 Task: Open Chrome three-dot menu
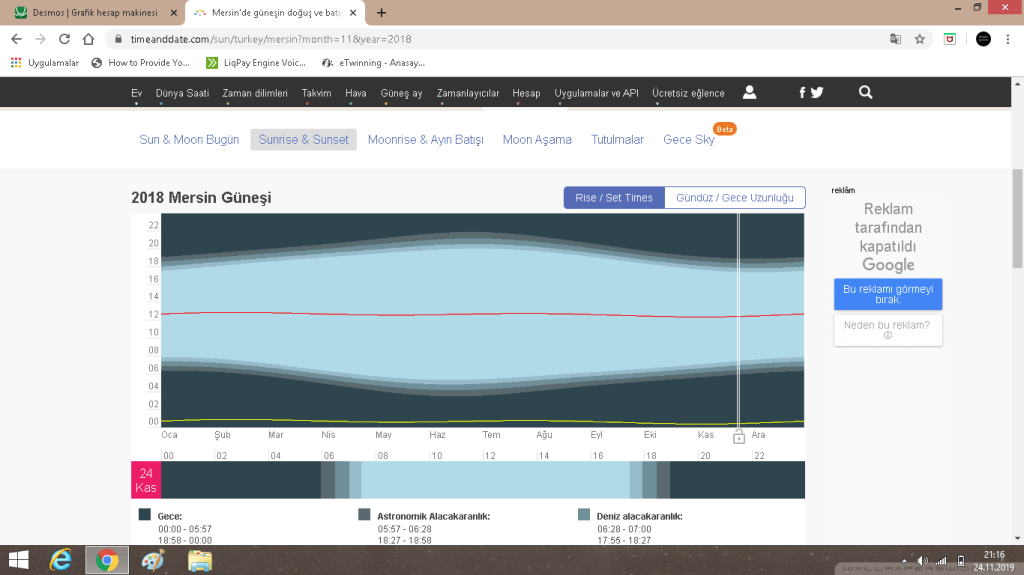pyautogui.click(x=1009, y=39)
